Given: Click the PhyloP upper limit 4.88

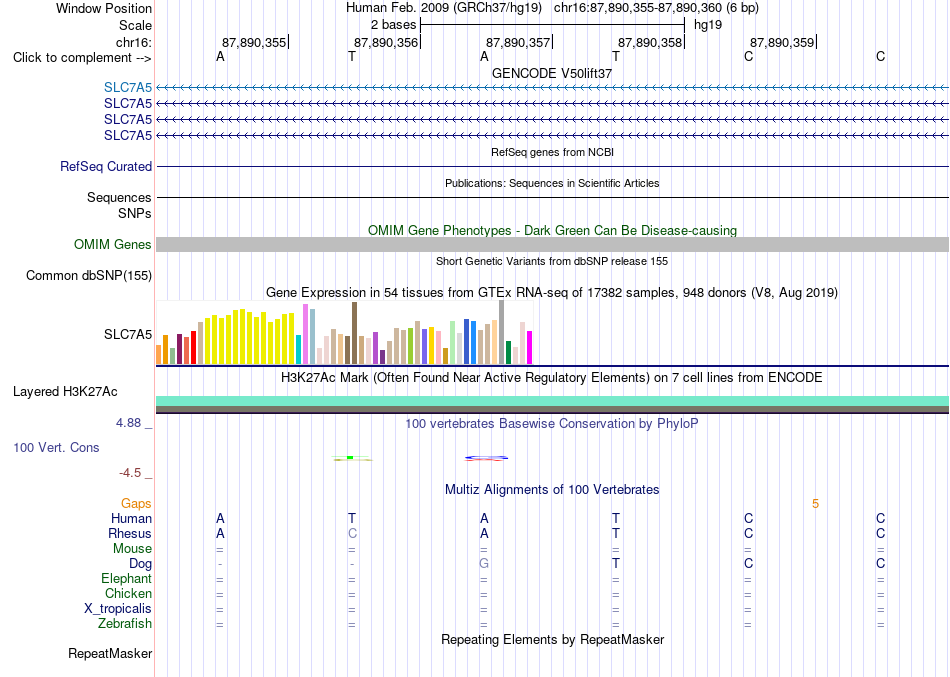Looking at the screenshot, I should (x=128, y=422).
